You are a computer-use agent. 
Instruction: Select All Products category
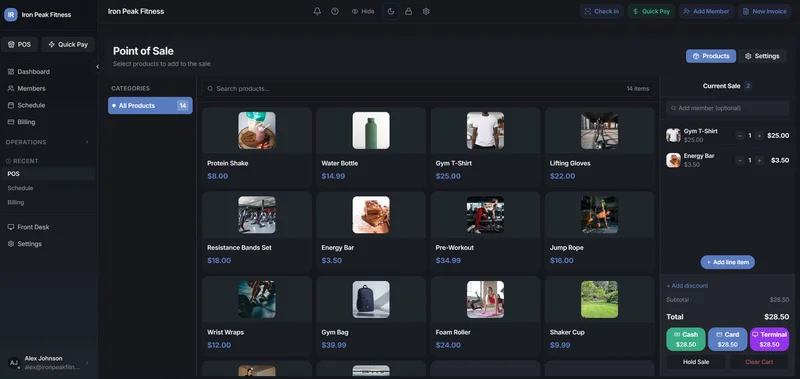coord(150,106)
